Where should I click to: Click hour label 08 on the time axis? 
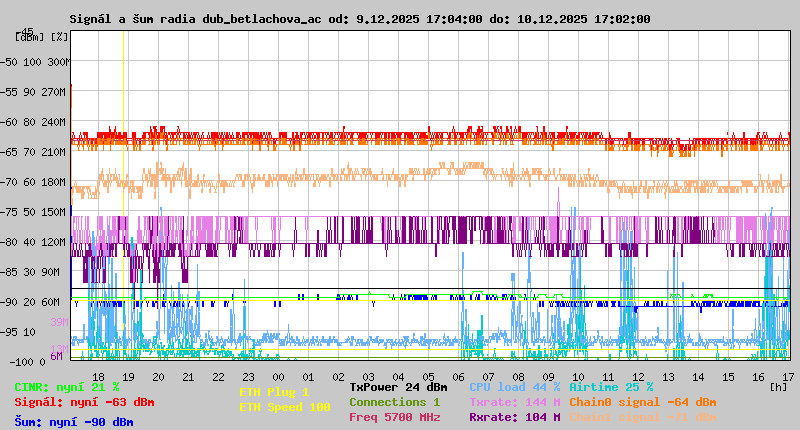(518, 377)
